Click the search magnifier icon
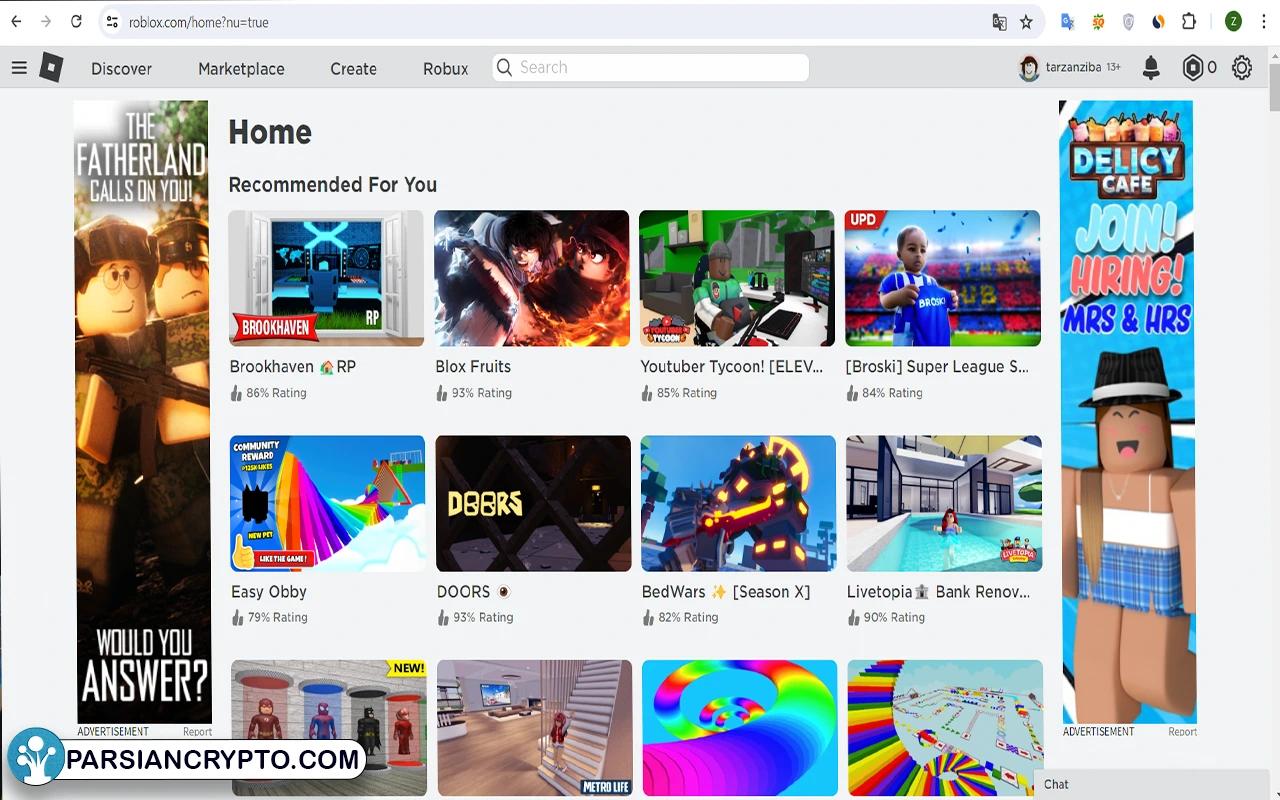The height and width of the screenshot is (800, 1280). [505, 68]
